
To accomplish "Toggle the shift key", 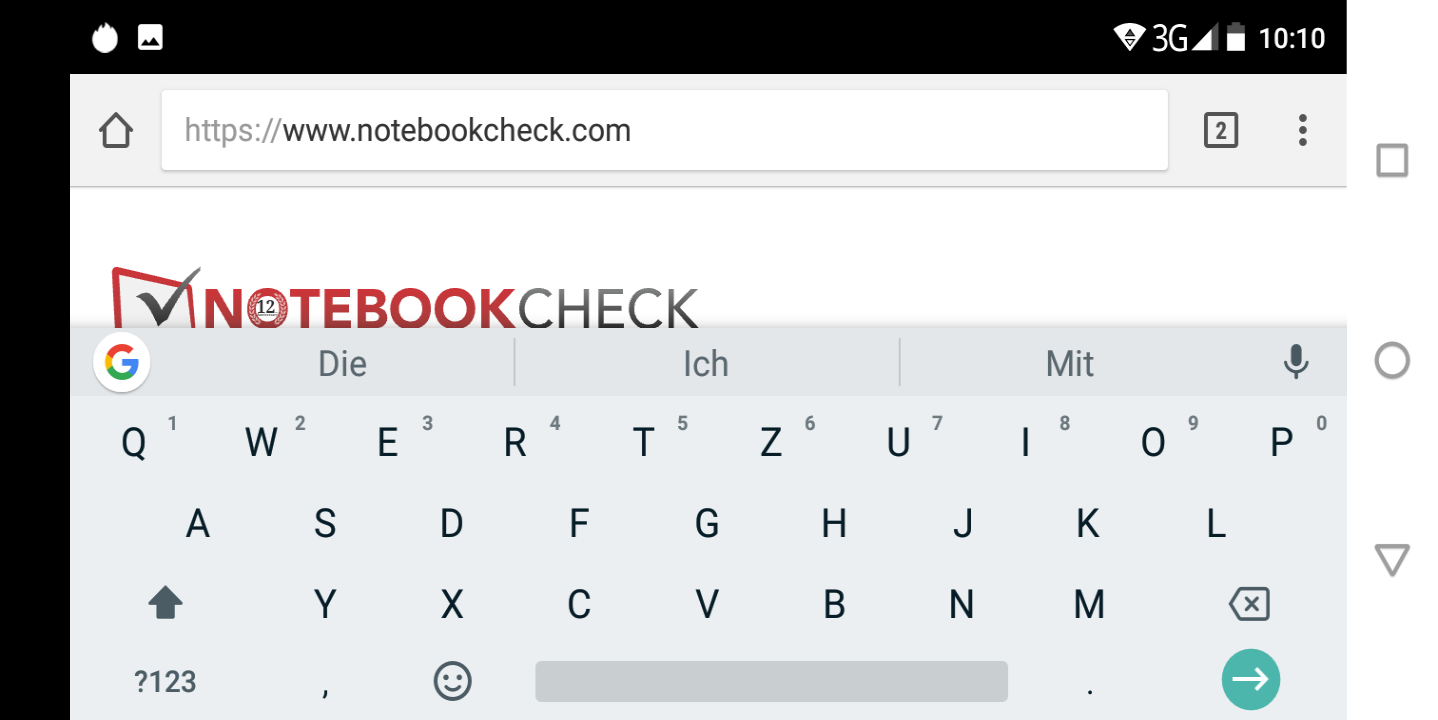I will pos(165,603).
